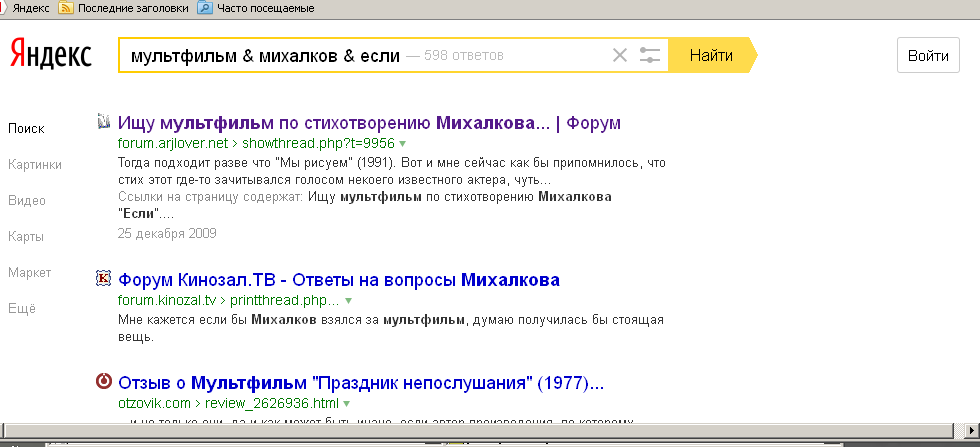The height and width of the screenshot is (447, 980).
Task: Open advanced search settings sliders icon
Action: click(650, 56)
